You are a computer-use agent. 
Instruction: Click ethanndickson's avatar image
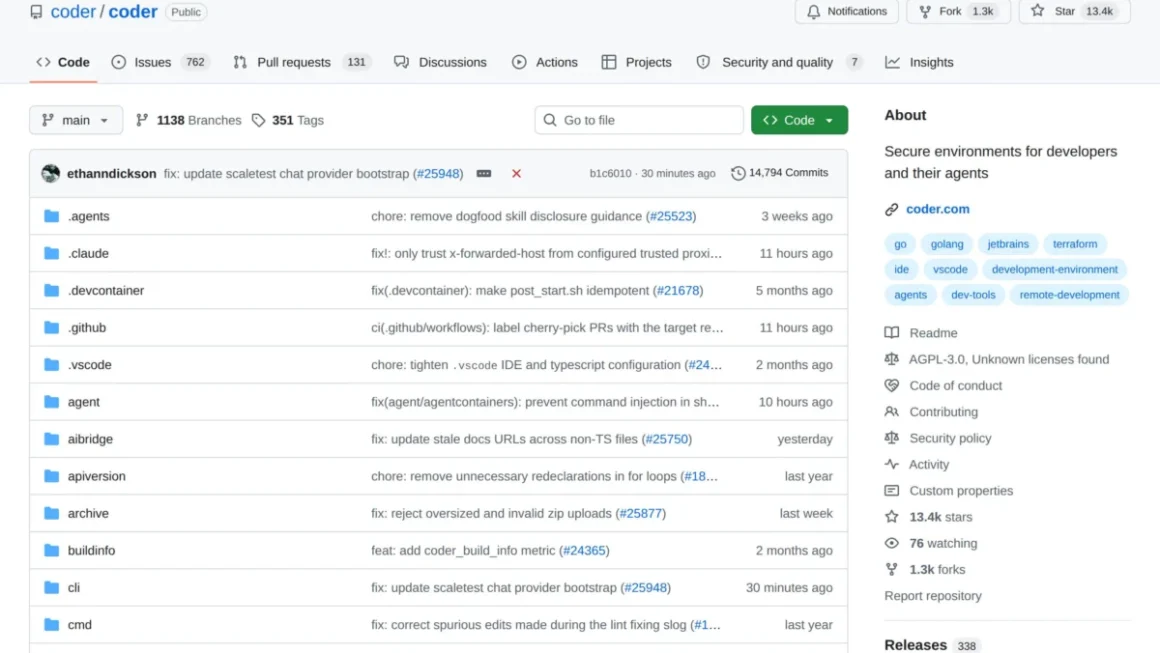pyautogui.click(x=50, y=173)
